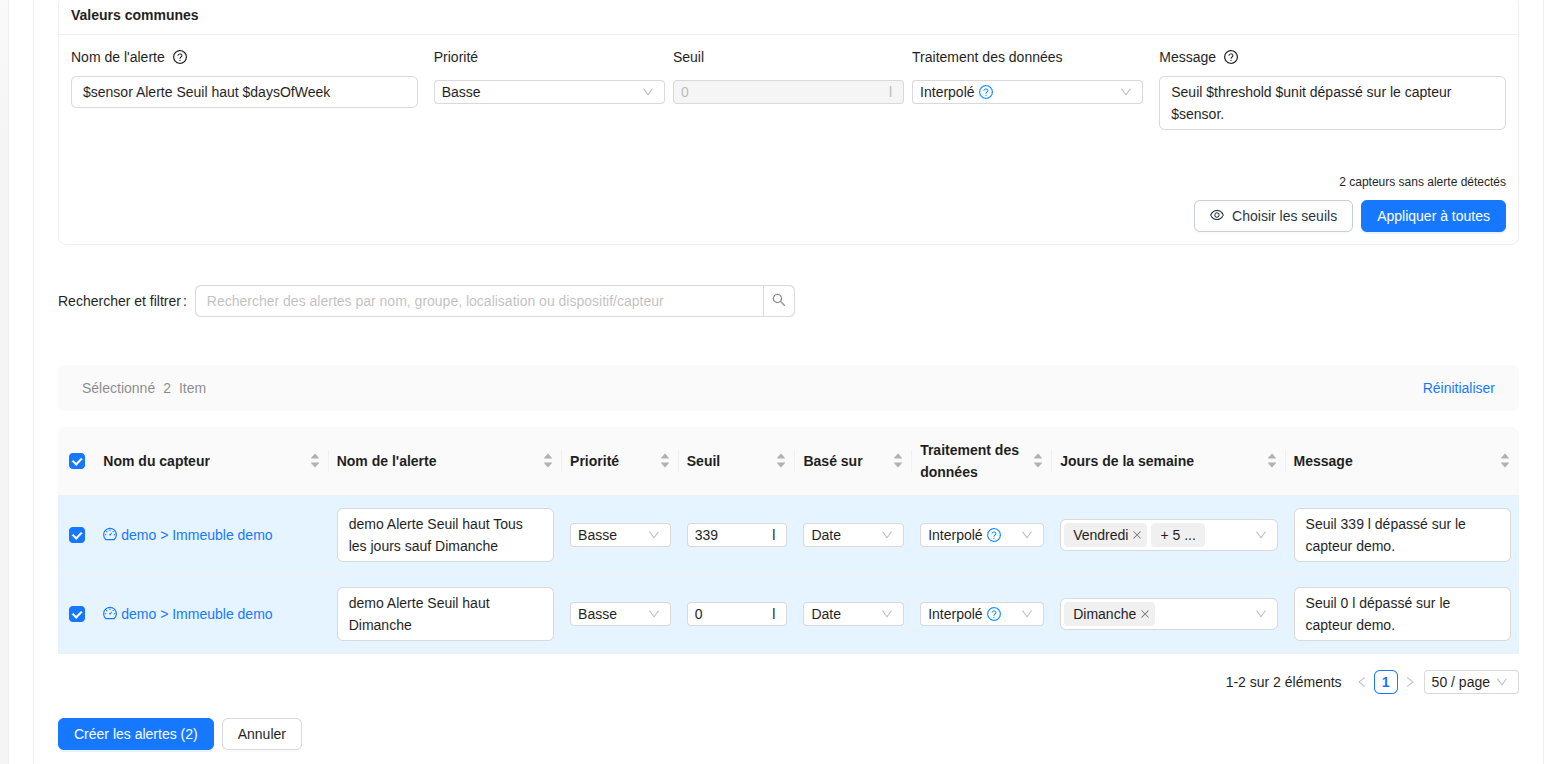This screenshot has height=764, width=1562.
Task: Click help icon beside Message label
Action: [x=1231, y=57]
